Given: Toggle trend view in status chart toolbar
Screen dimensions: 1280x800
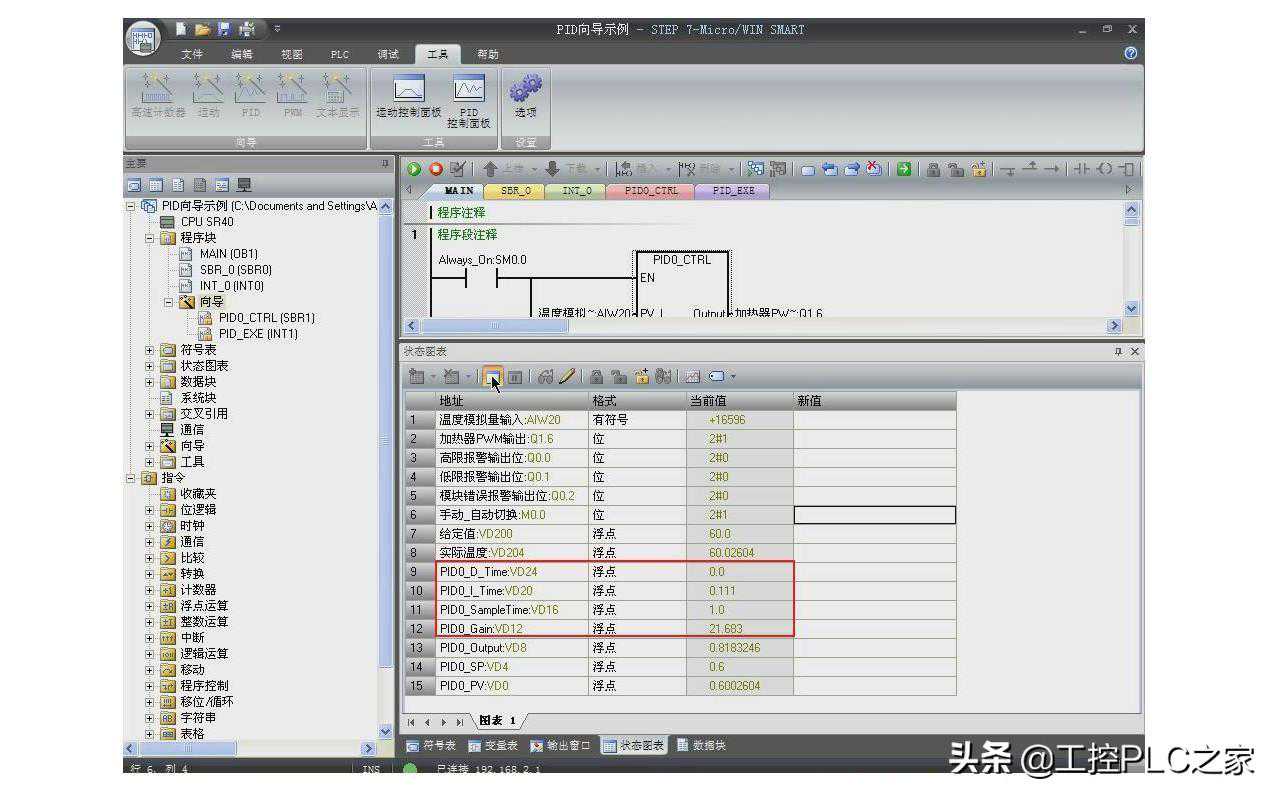Looking at the screenshot, I should point(693,377).
